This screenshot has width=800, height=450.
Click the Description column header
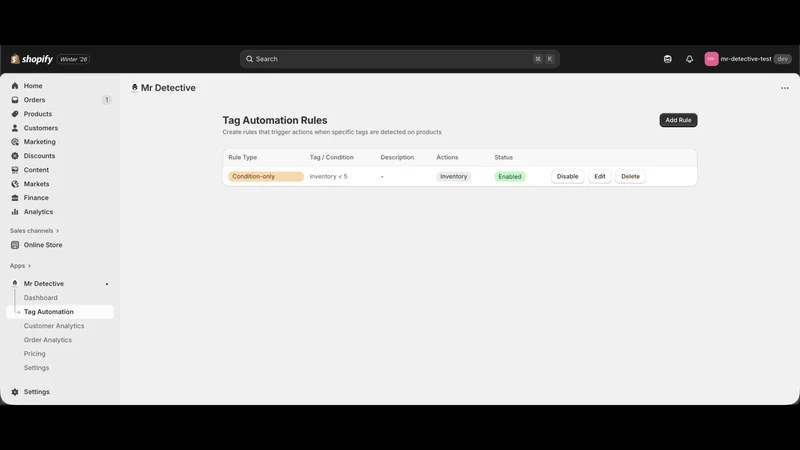397,157
